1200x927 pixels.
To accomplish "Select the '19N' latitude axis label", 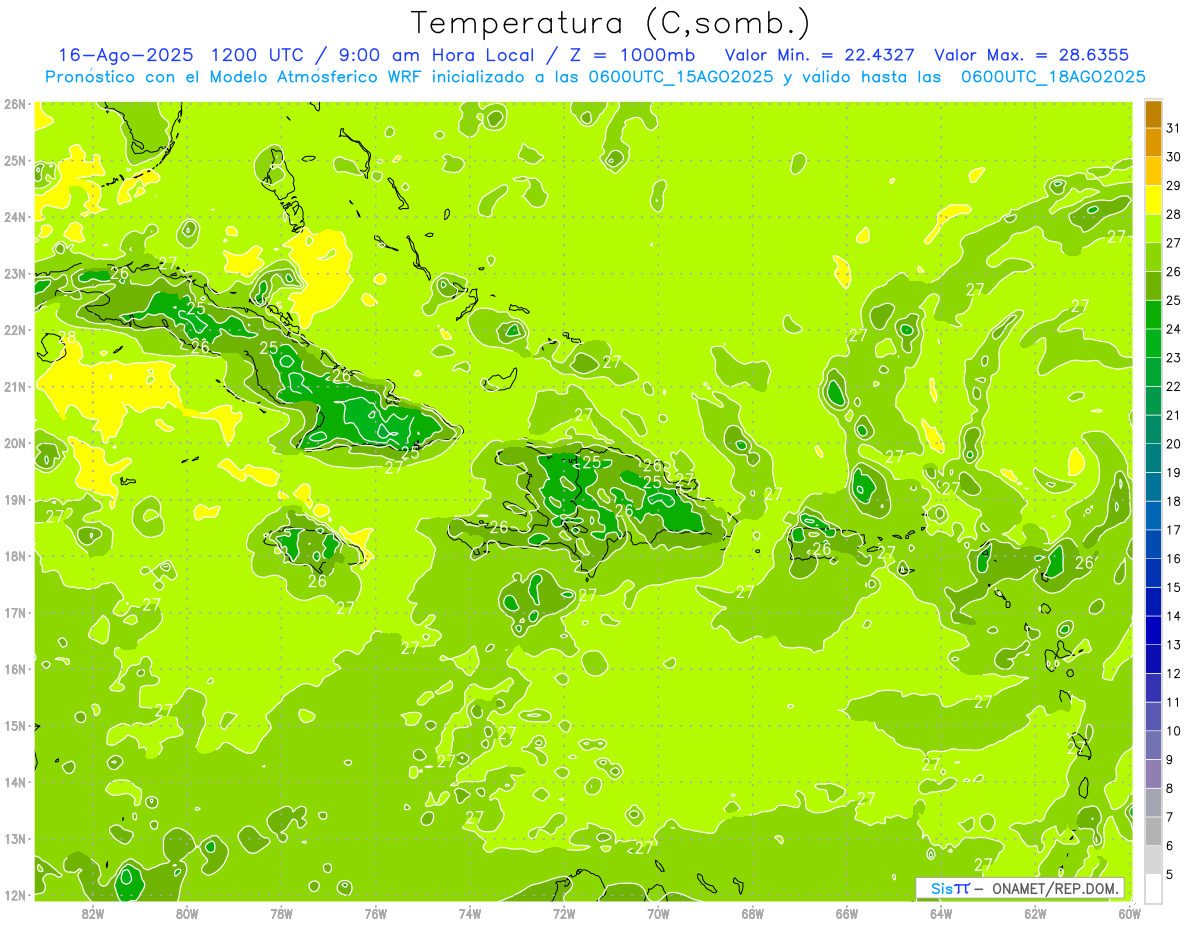I will coord(14,499).
